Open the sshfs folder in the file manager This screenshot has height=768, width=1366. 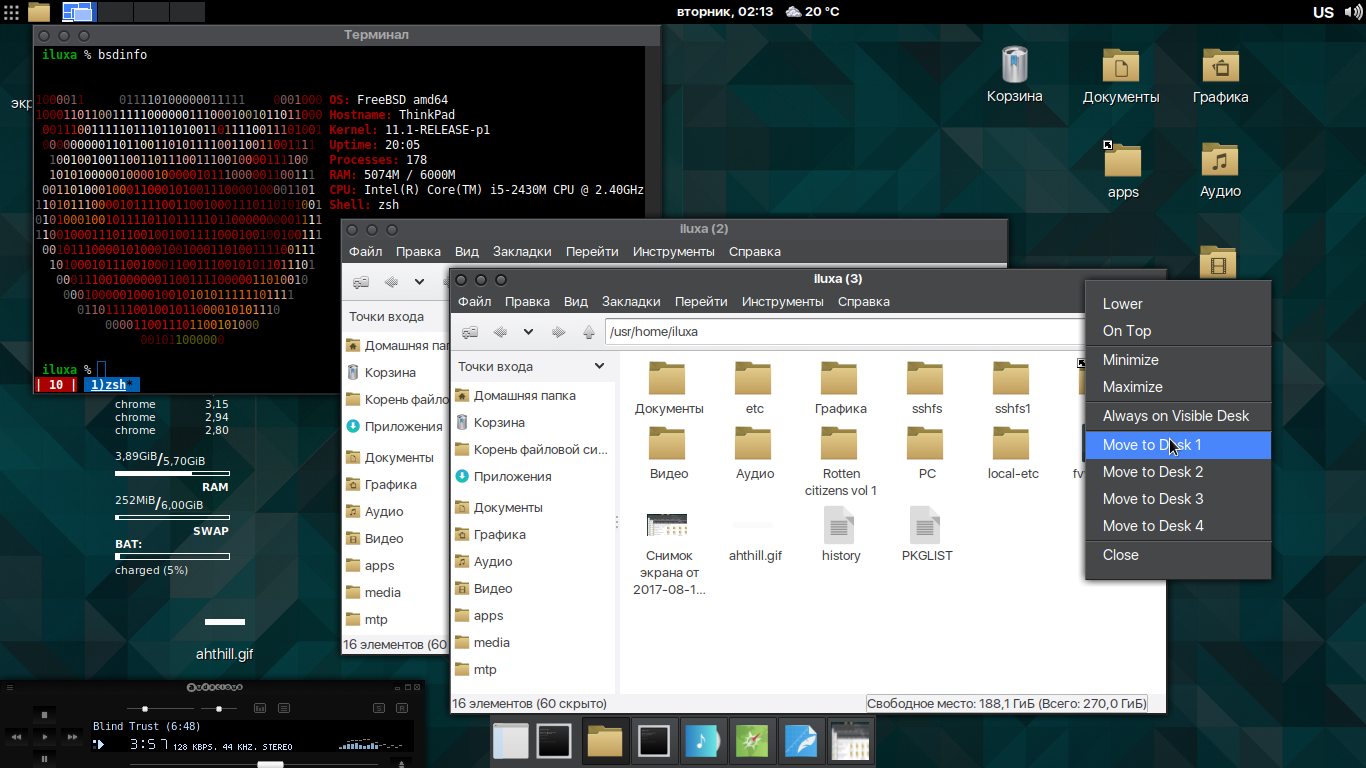point(926,380)
